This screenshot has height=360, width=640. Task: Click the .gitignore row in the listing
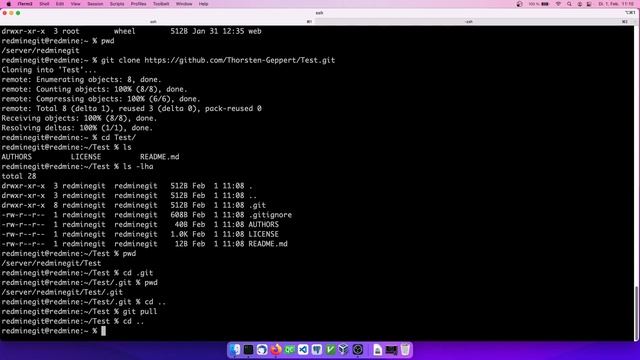147,215
